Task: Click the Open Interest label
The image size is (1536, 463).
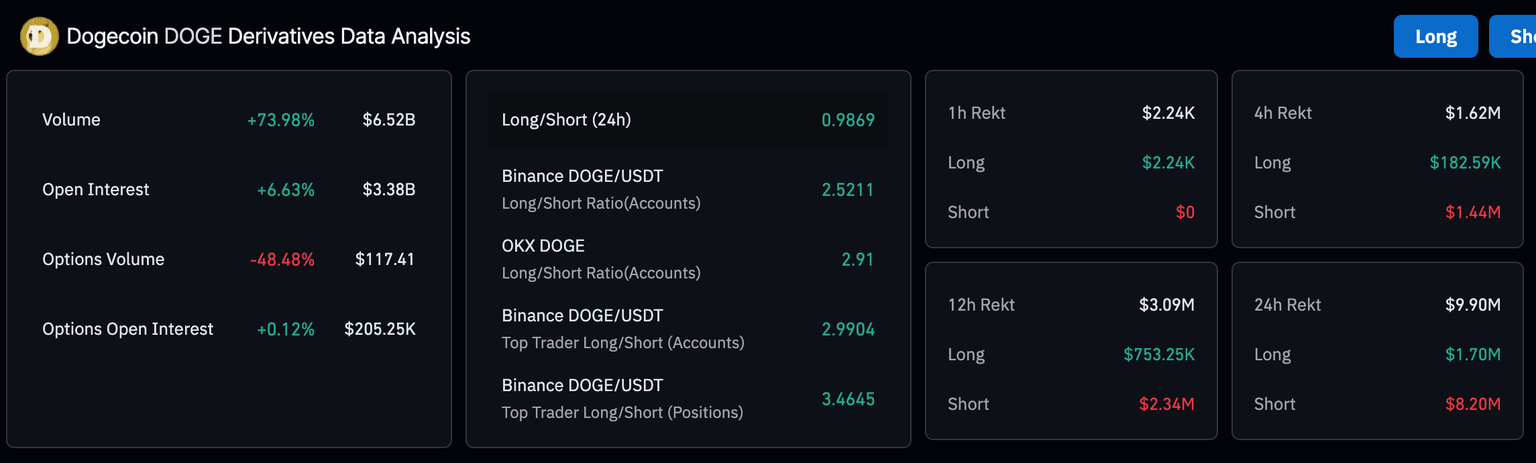Action: click(x=96, y=190)
